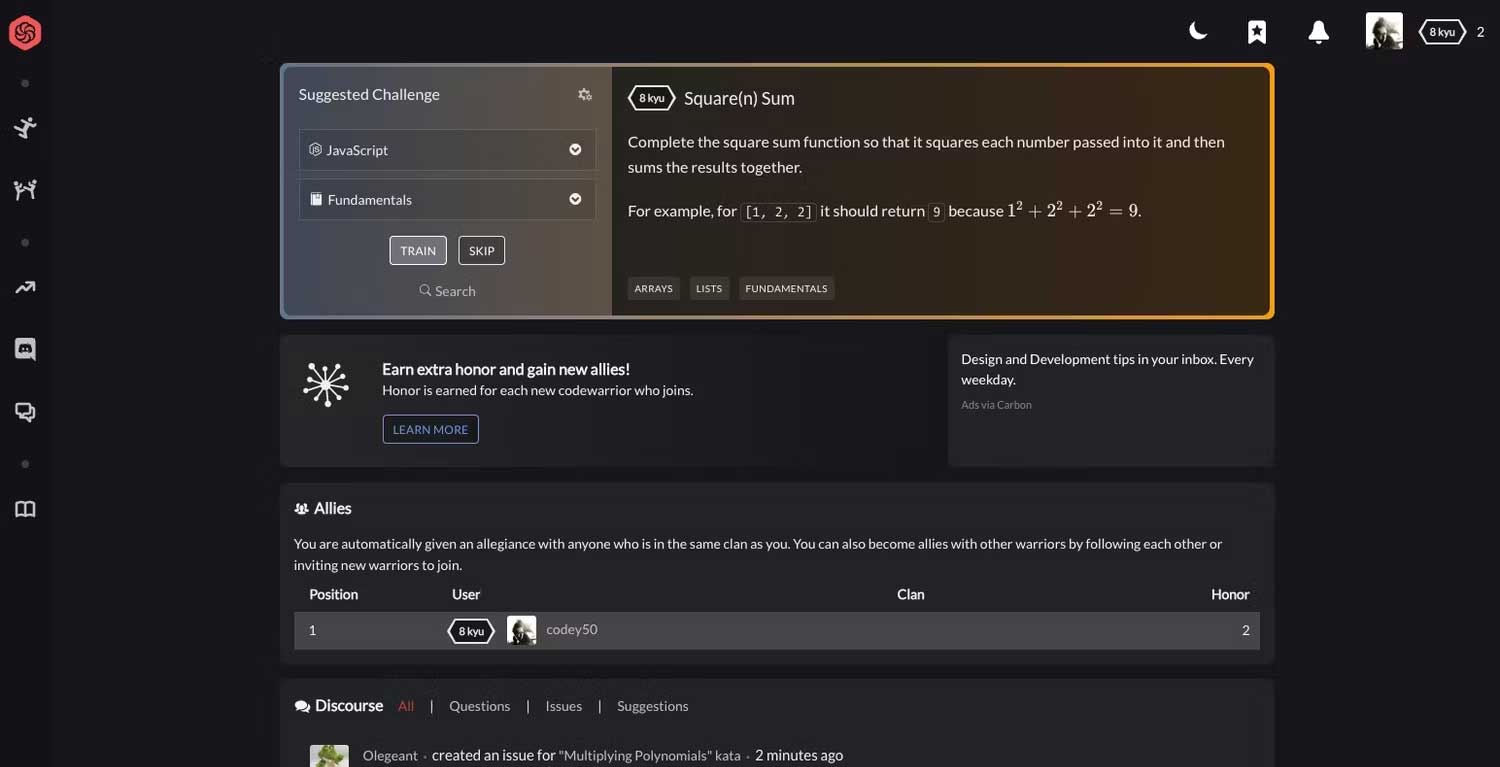Click the allies network starburst icon
The width and height of the screenshot is (1500, 767).
click(x=326, y=383)
